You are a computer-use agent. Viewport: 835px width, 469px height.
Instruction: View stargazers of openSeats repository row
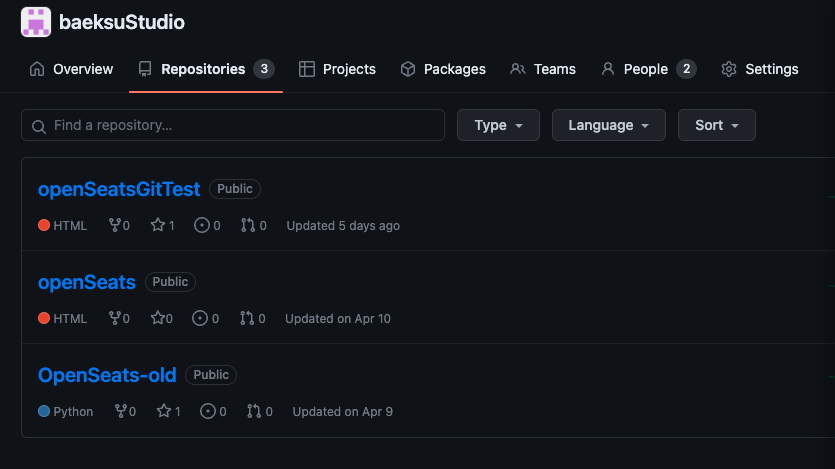point(161,318)
